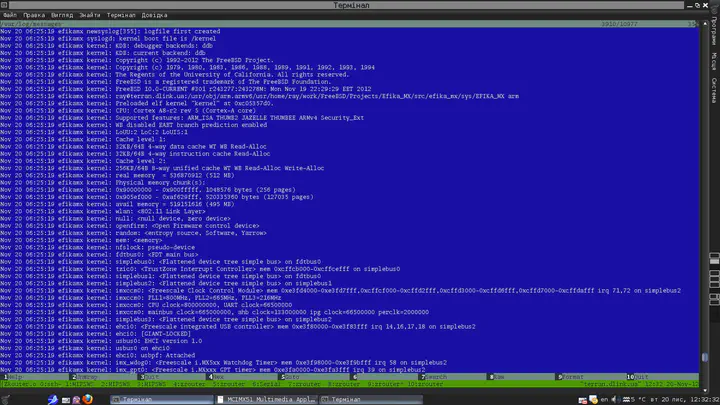Launch Firefox from the taskbar
The width and height of the screenshot is (720, 405).
tap(87, 398)
